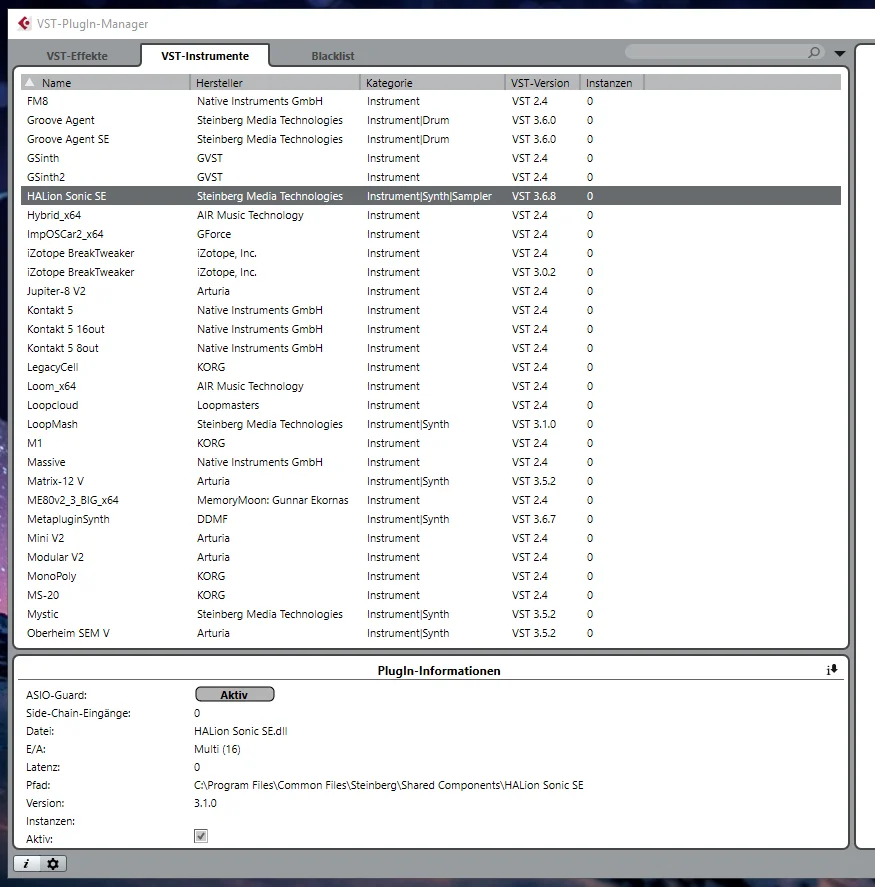Select iZotope BreakTweaker VST 3.0.2 row
This screenshot has width=875, height=887.
pyautogui.click(x=431, y=272)
